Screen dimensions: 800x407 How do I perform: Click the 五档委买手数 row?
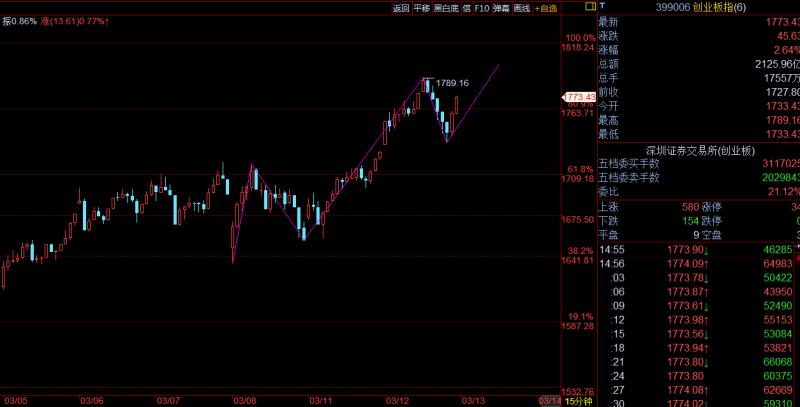pyautogui.click(x=699, y=164)
